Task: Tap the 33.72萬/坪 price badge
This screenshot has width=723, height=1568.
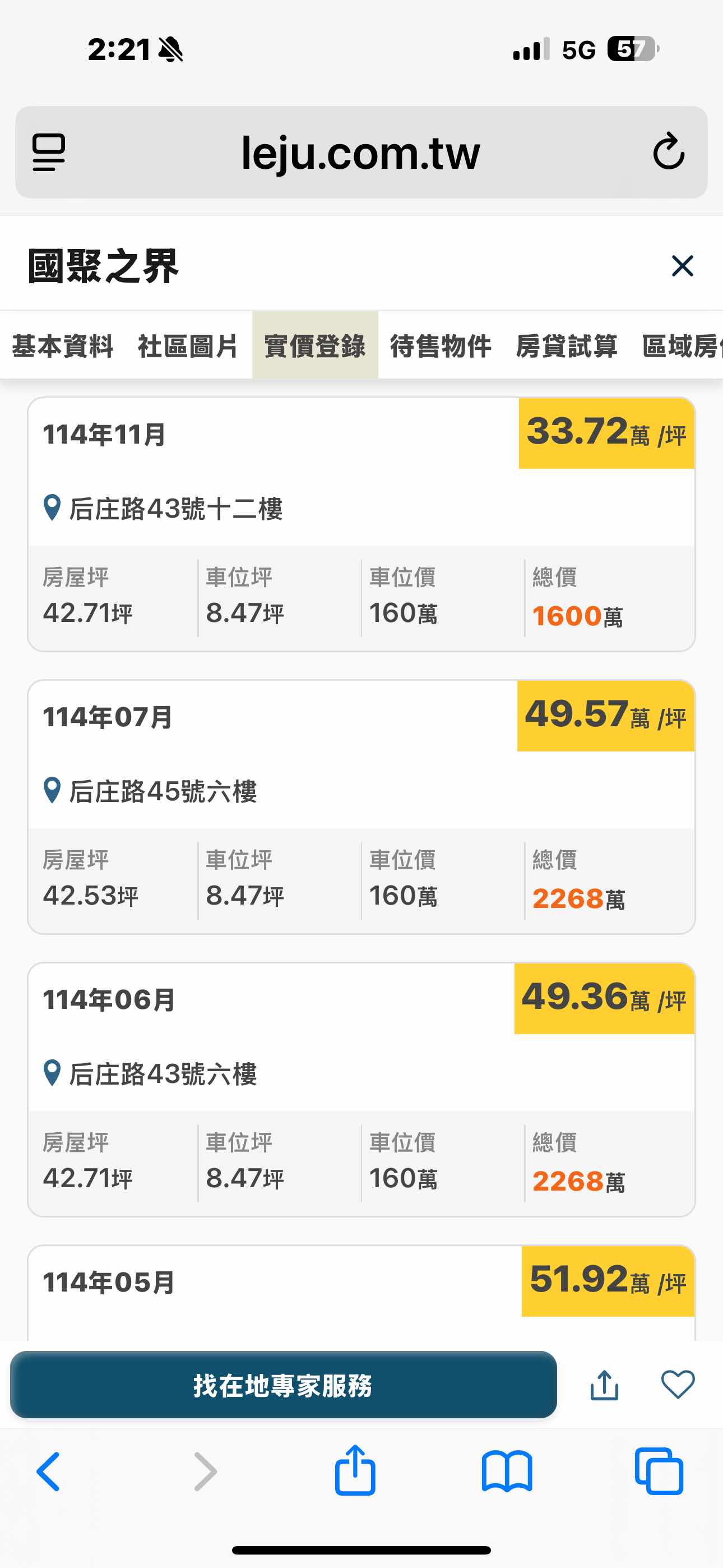Action: click(606, 433)
